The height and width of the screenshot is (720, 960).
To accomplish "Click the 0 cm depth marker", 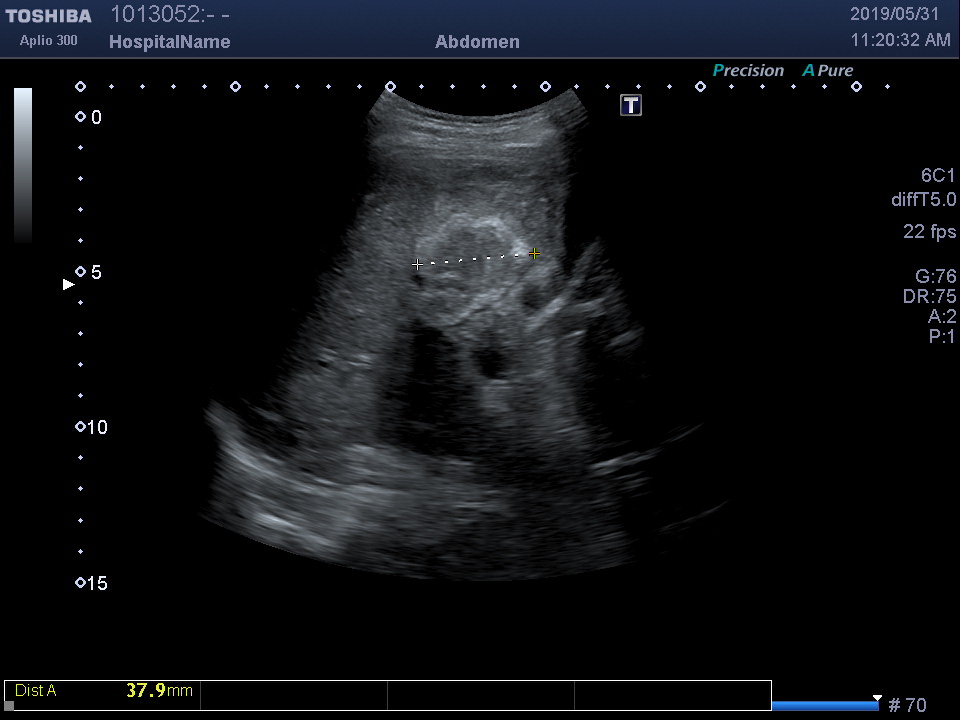I will (x=88, y=118).
